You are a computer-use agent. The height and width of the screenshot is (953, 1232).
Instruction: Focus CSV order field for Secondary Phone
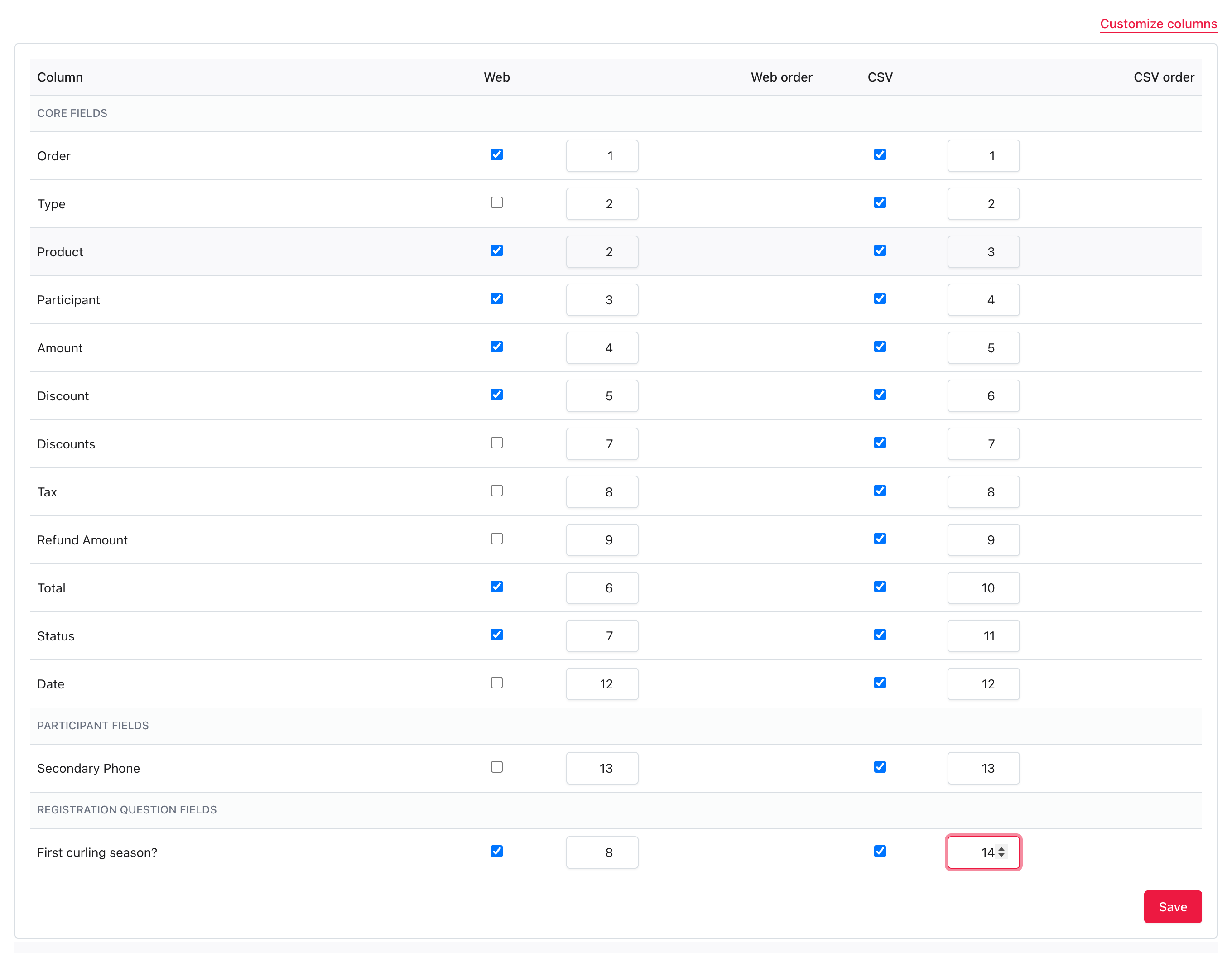click(x=983, y=767)
